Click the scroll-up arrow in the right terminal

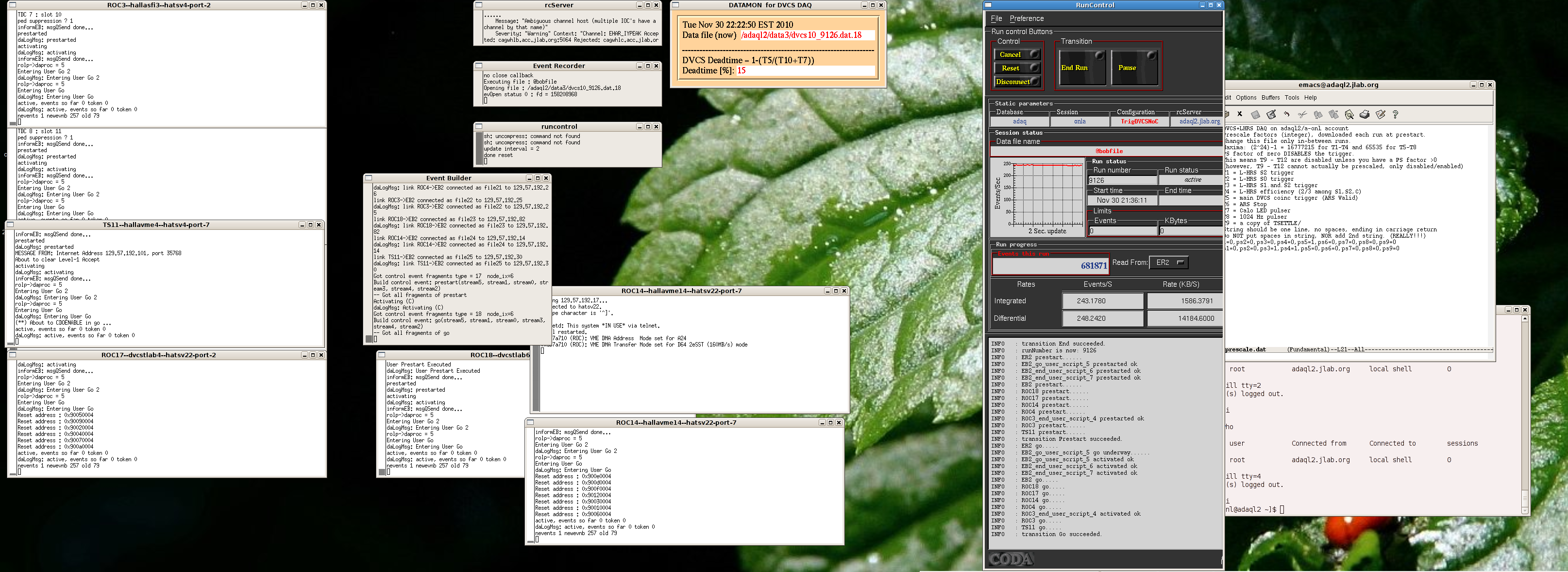1525,319
